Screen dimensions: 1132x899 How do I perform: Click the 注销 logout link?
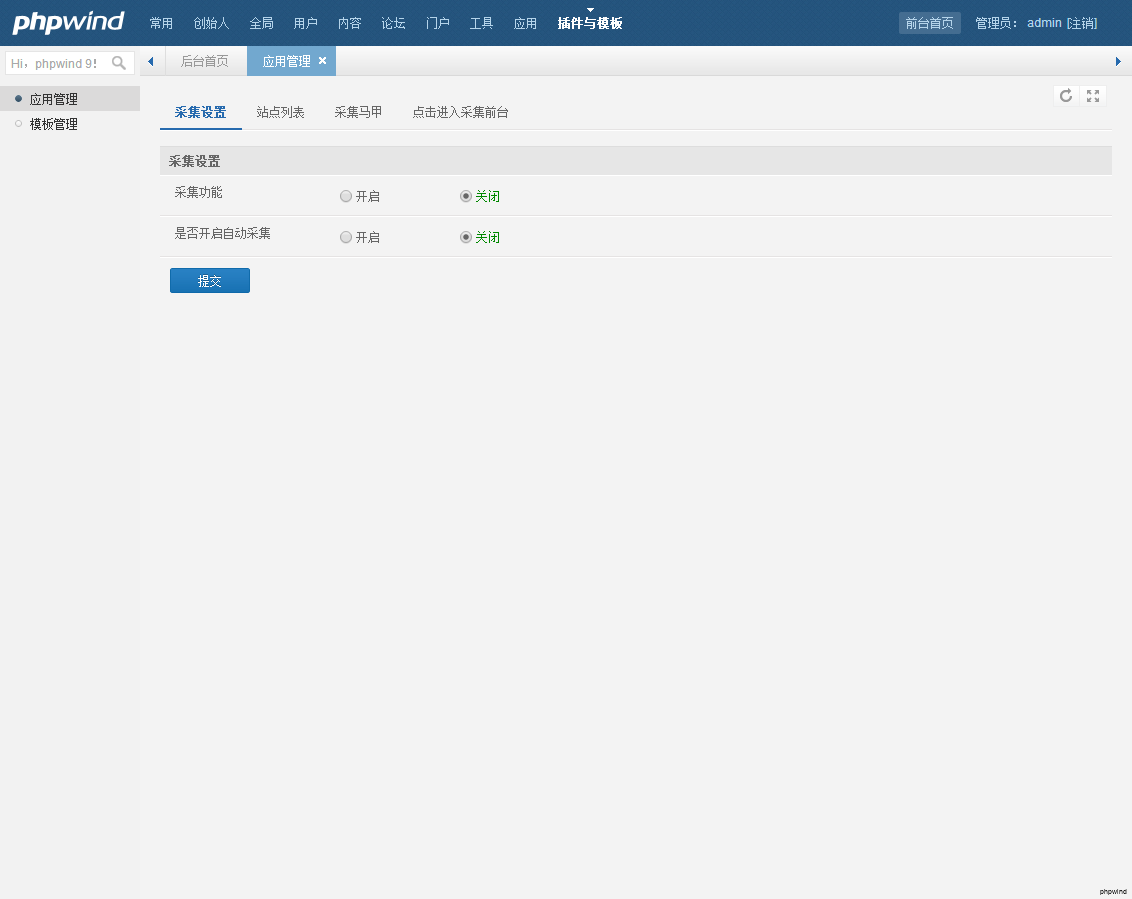(x=1082, y=23)
